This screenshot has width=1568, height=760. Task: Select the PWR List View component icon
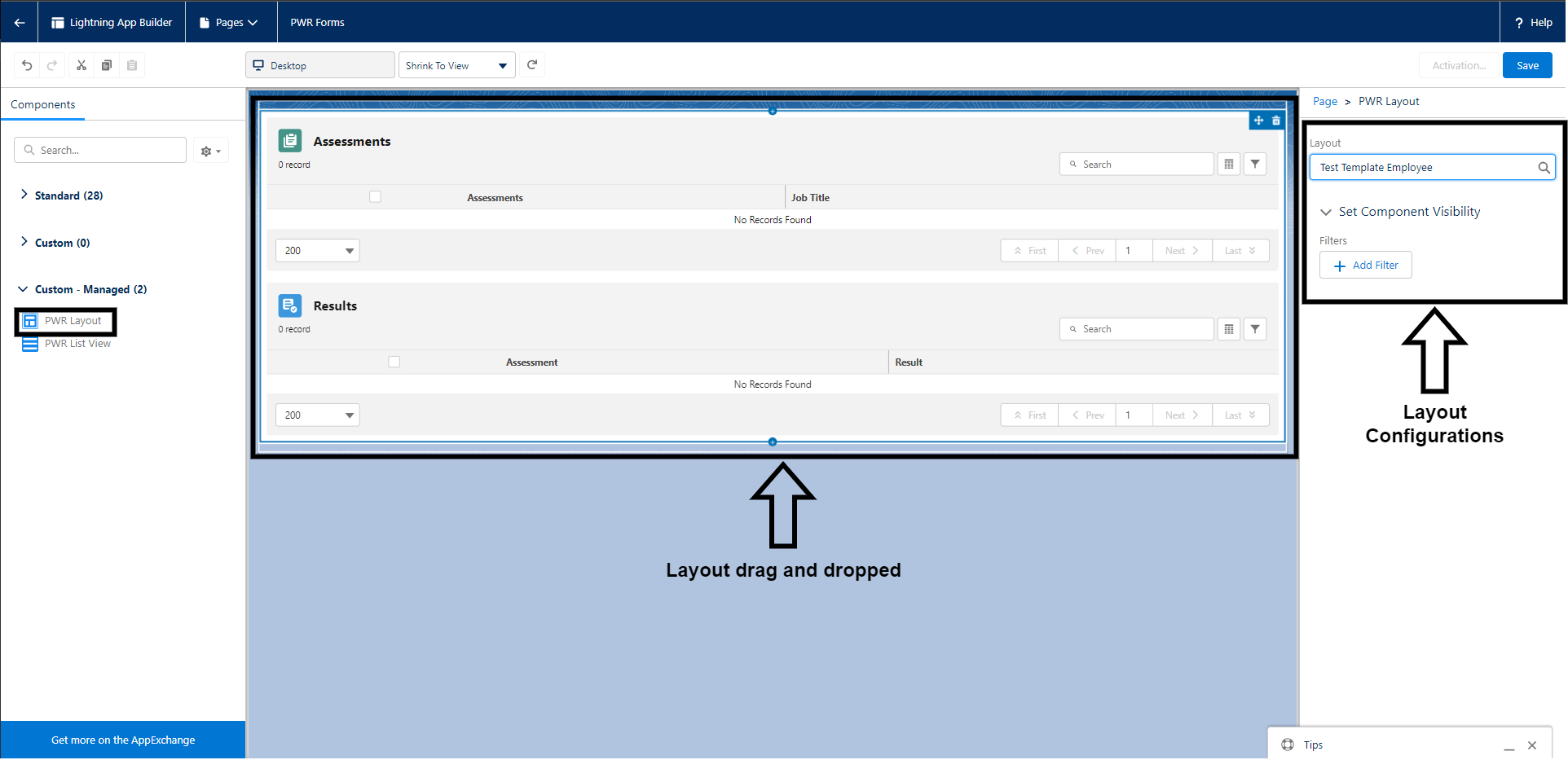pos(30,344)
